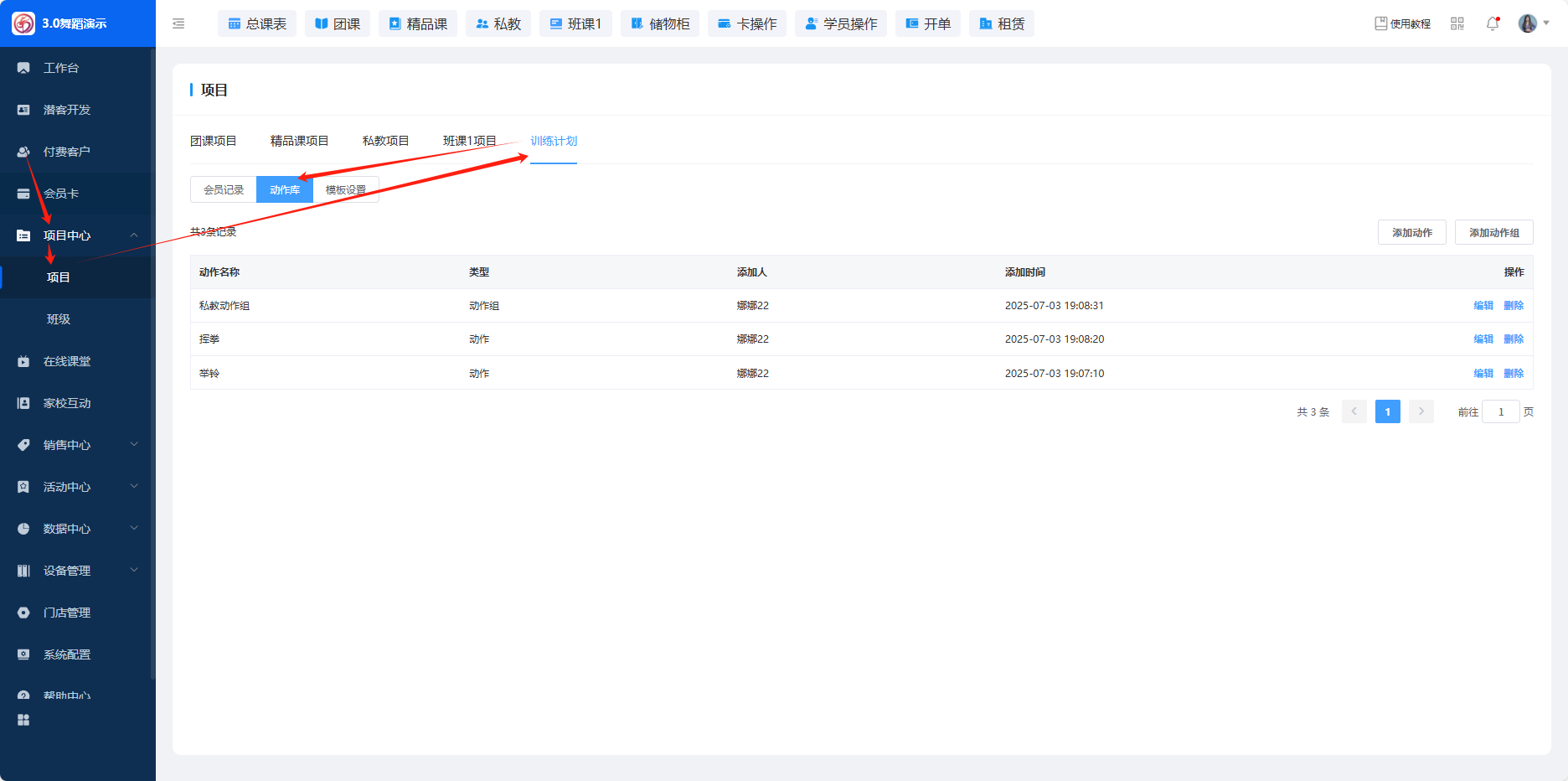Click the sidebar collapse hamburger icon

tap(178, 23)
